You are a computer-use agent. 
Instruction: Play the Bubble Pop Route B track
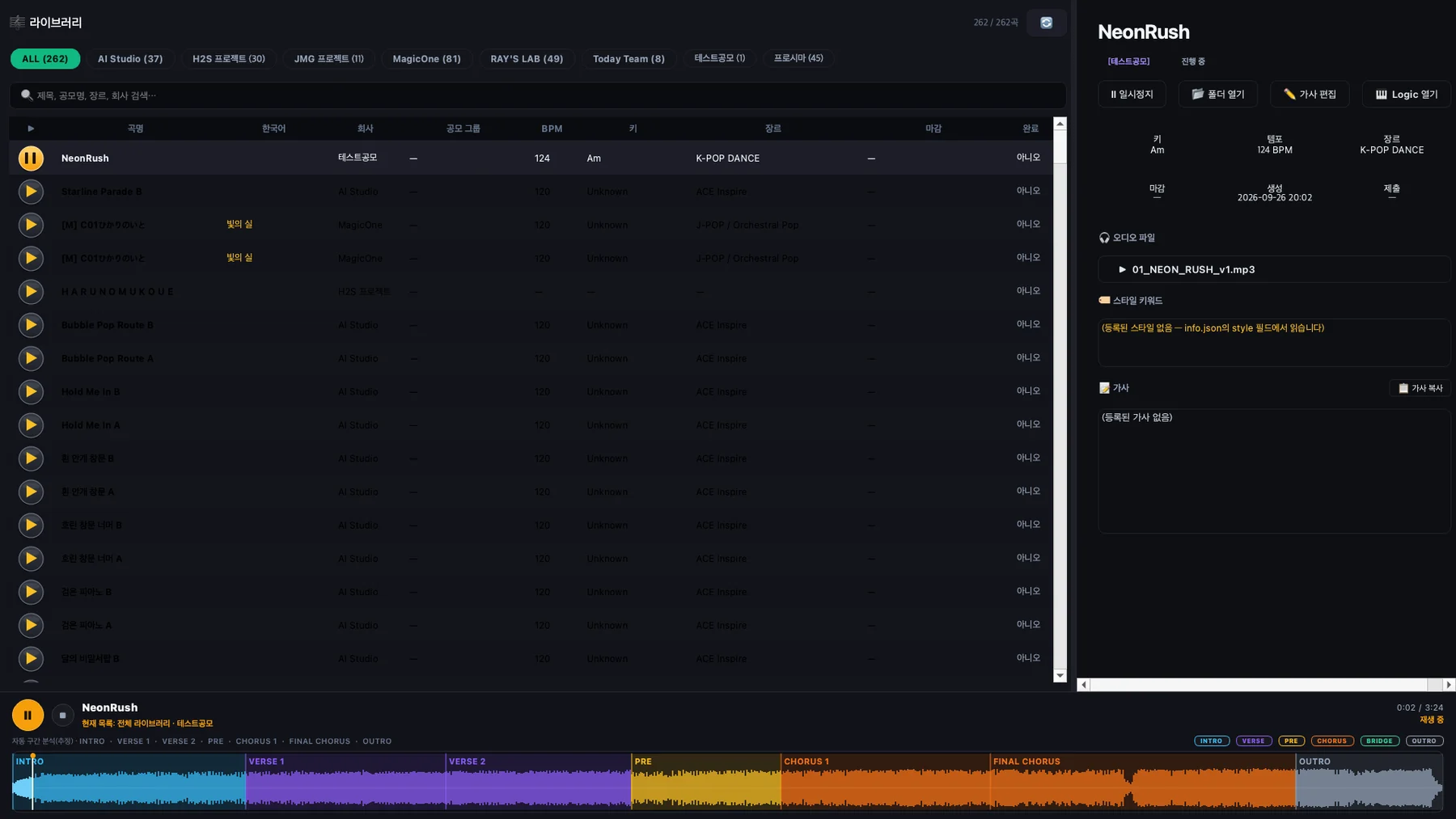31,325
